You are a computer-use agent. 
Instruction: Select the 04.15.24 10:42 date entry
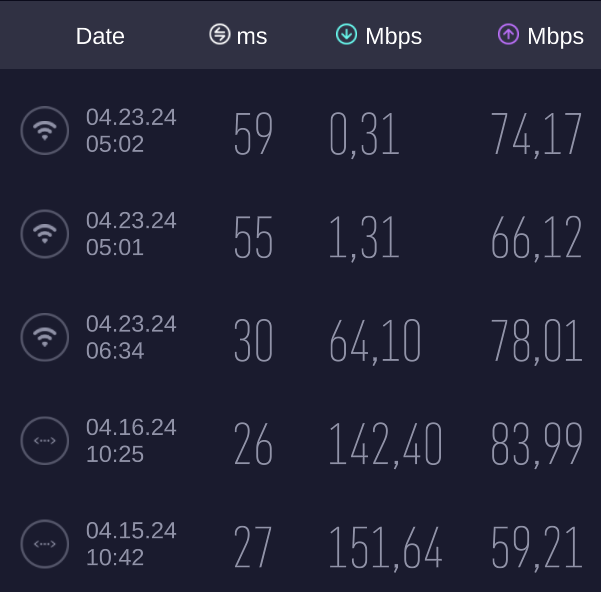[x=131, y=544]
